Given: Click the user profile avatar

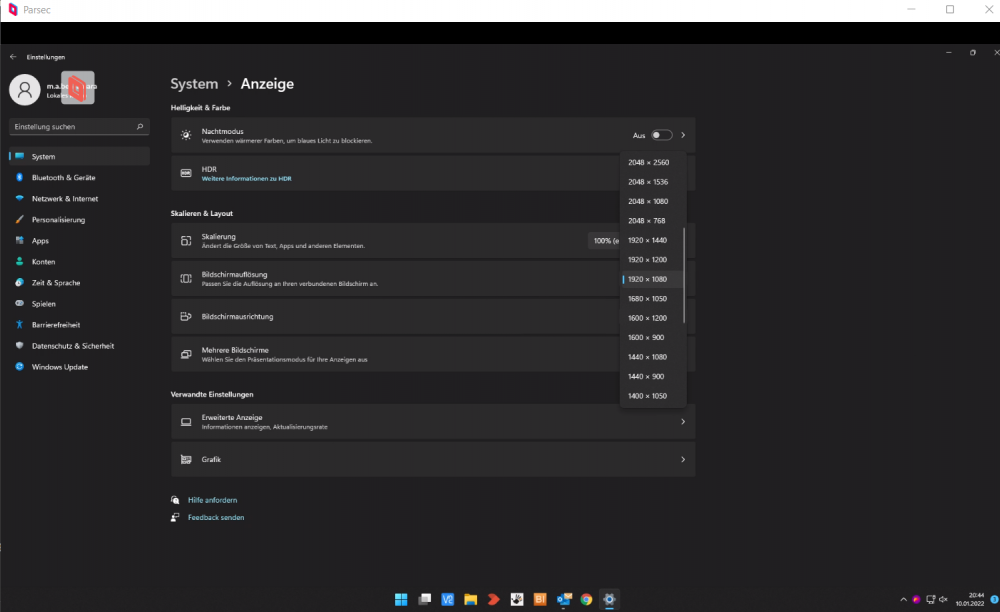Looking at the screenshot, I should 25,89.
